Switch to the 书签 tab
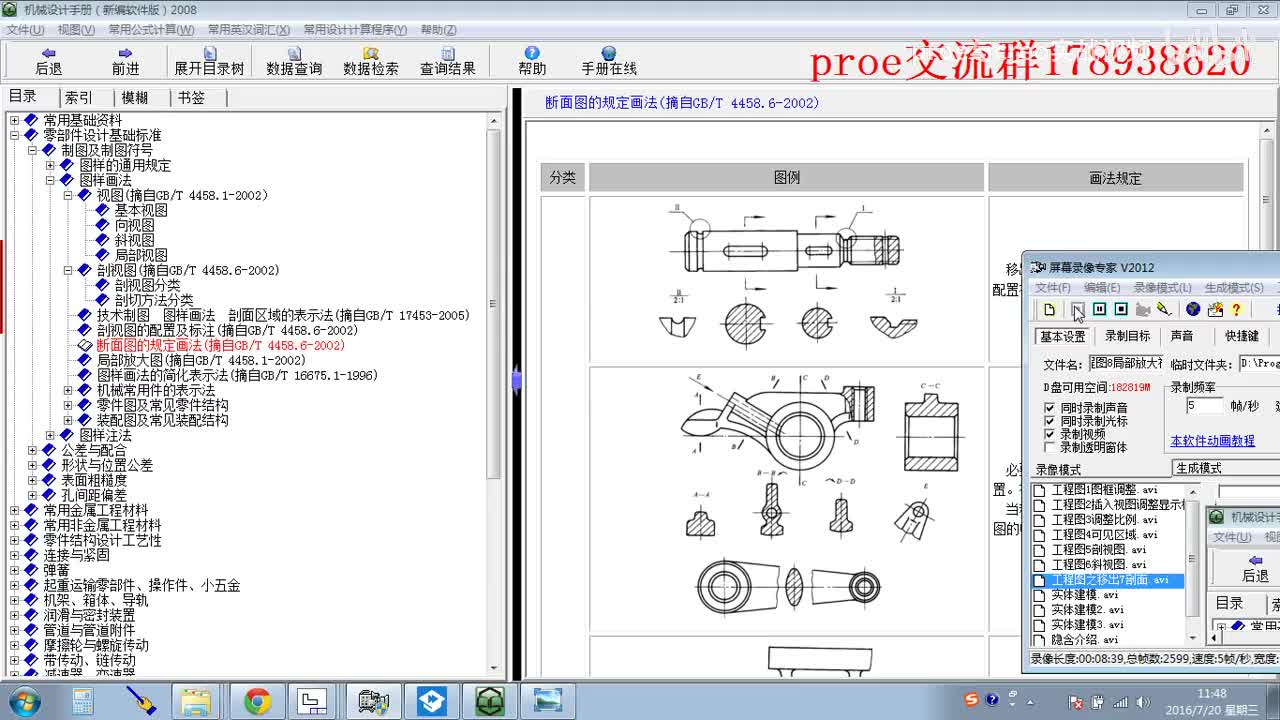 tap(191, 97)
